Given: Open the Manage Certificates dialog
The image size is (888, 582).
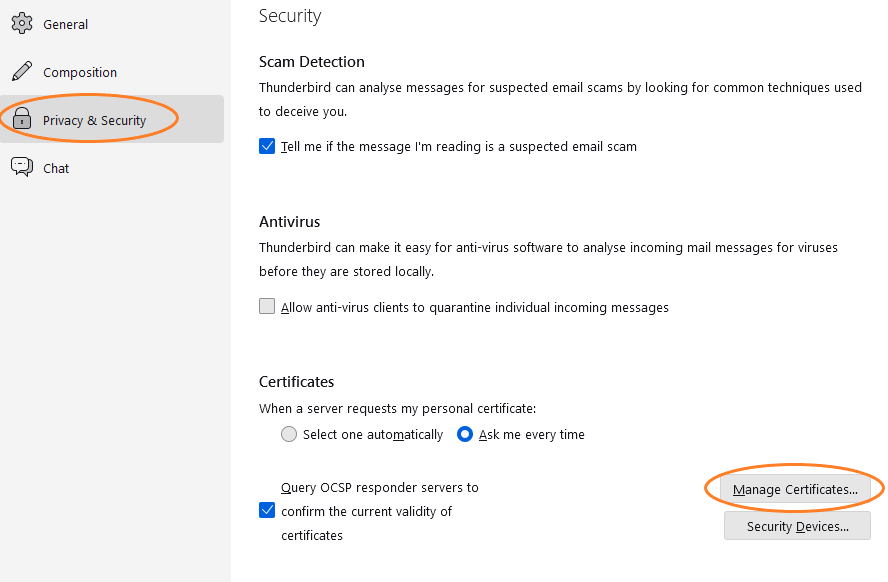Looking at the screenshot, I should click(x=795, y=489).
